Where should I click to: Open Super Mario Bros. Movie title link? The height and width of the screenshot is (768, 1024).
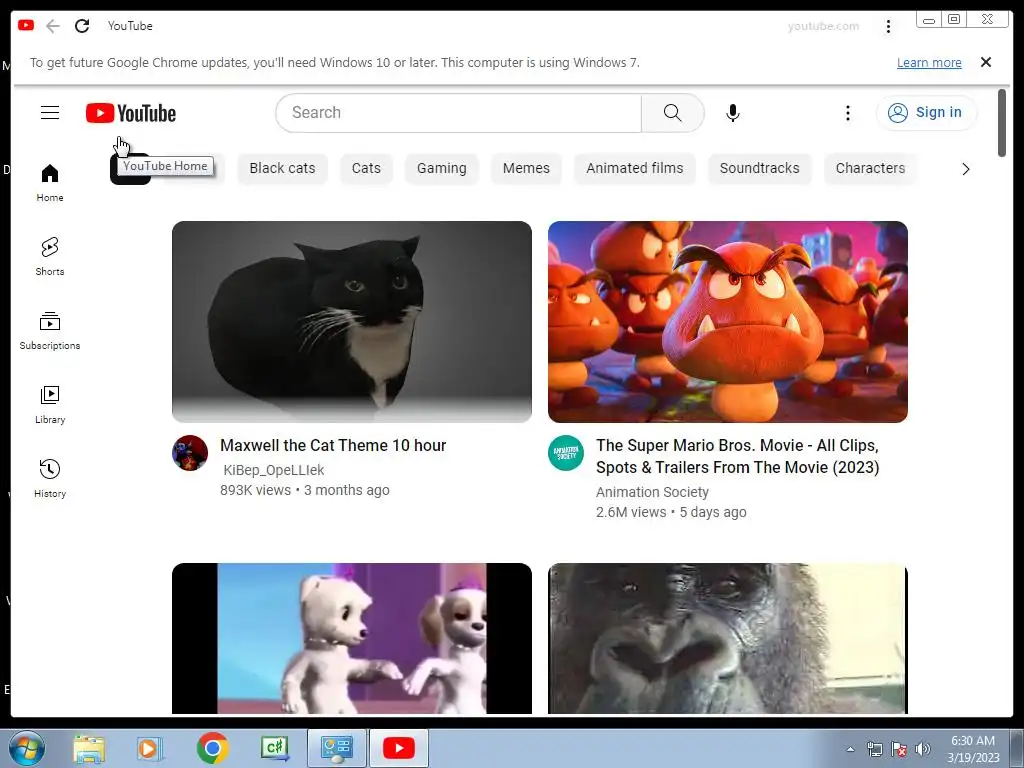click(x=737, y=456)
